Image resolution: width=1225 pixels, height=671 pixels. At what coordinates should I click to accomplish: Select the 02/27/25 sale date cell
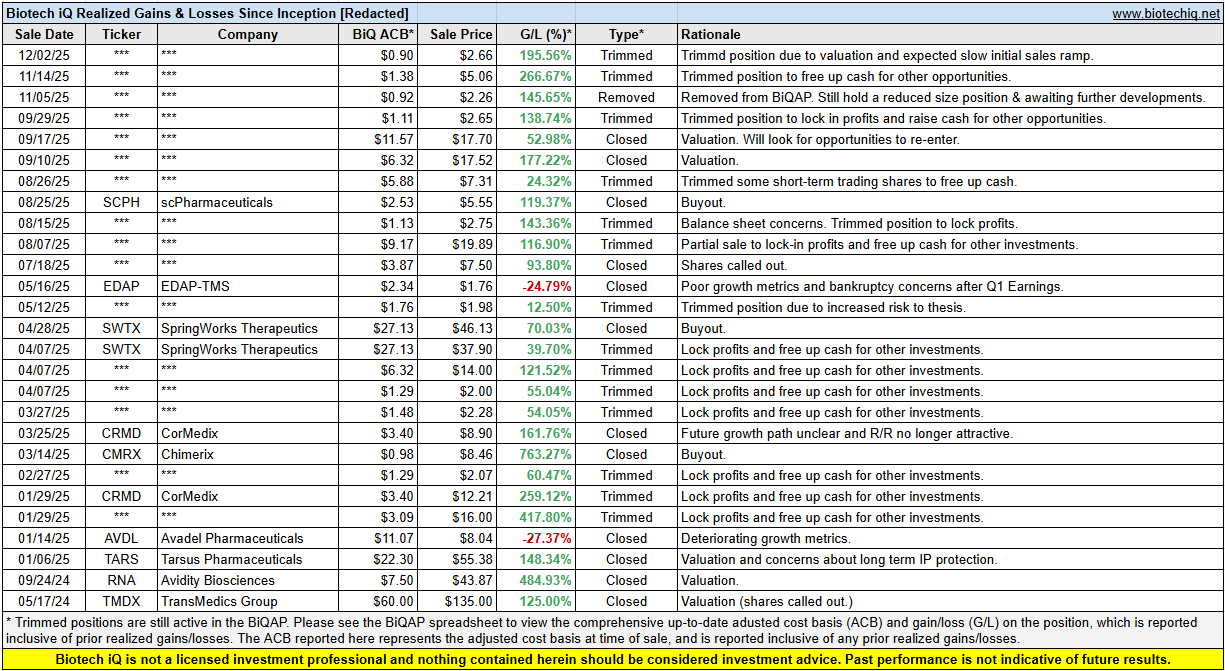point(44,475)
